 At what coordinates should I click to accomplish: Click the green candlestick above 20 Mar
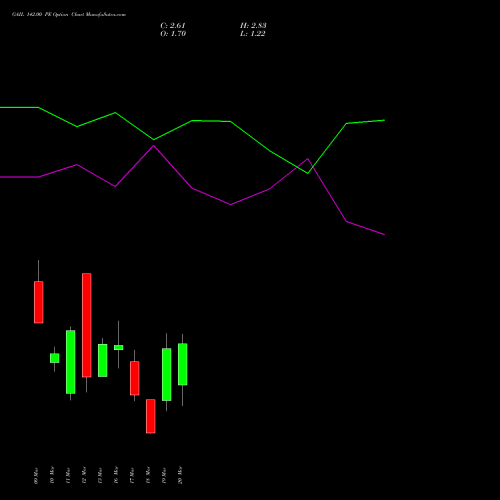pyautogui.click(x=183, y=364)
